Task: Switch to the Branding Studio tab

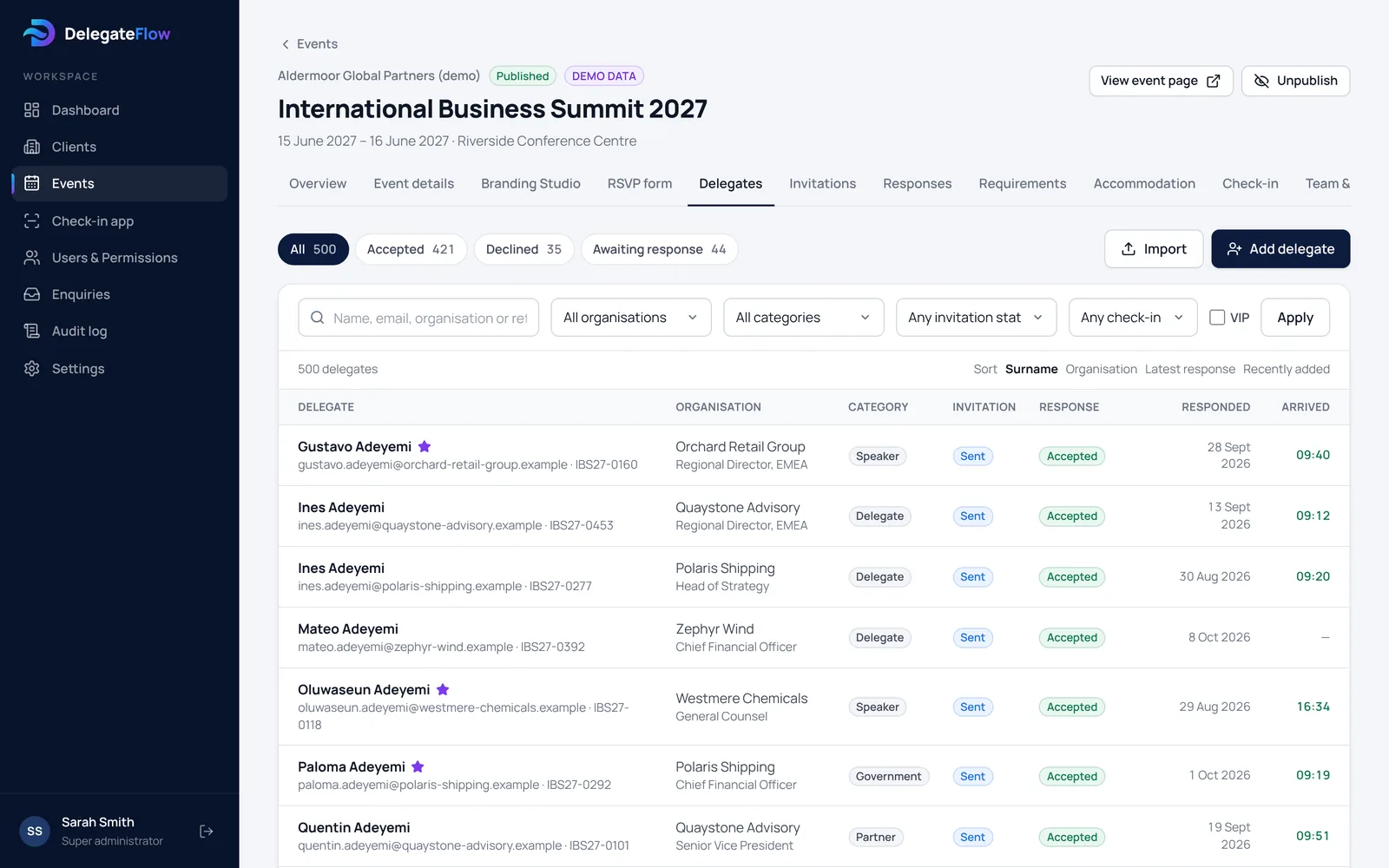Action: pyautogui.click(x=530, y=184)
